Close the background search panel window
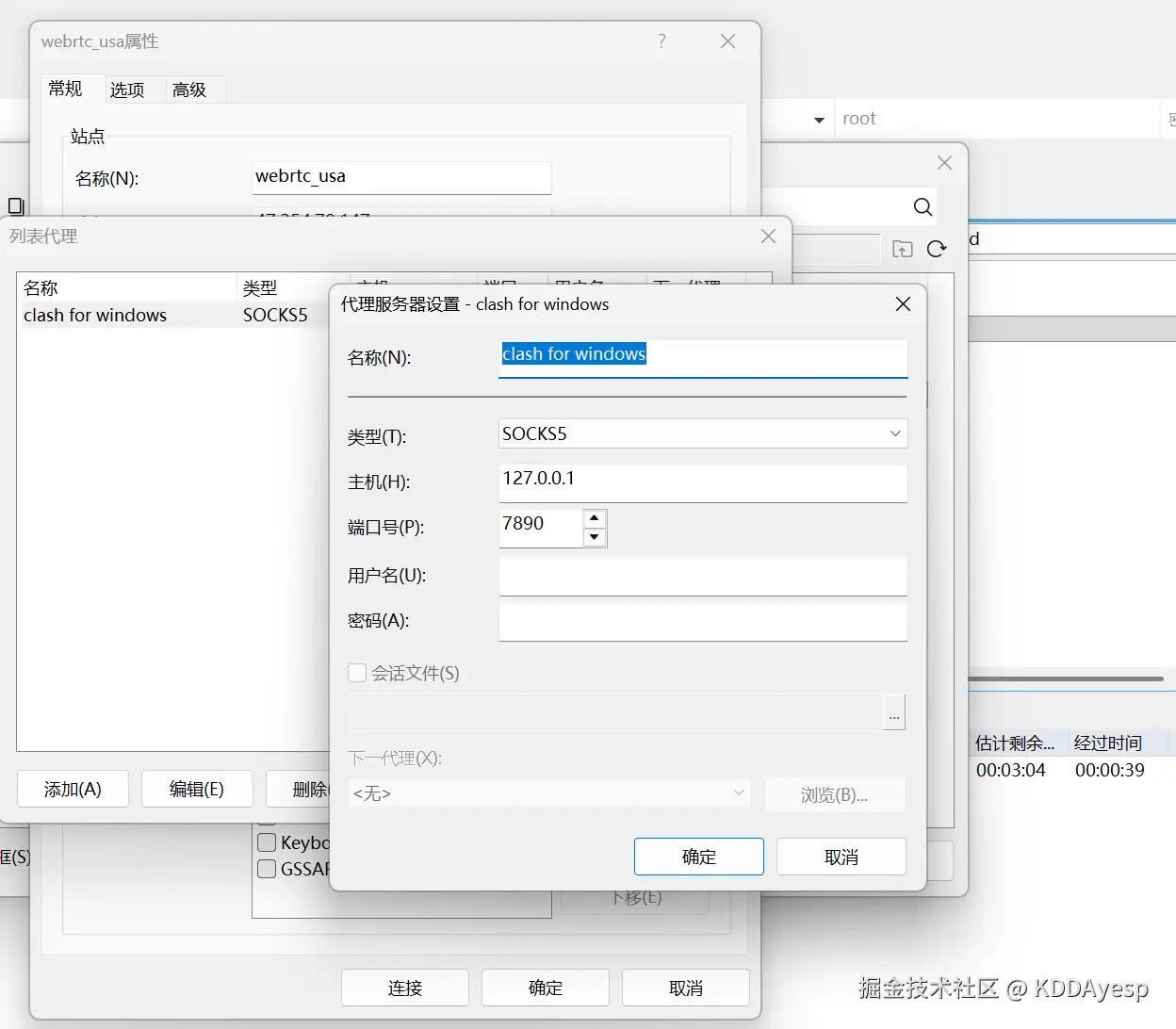Viewport: 1176px width, 1029px height. (x=944, y=162)
